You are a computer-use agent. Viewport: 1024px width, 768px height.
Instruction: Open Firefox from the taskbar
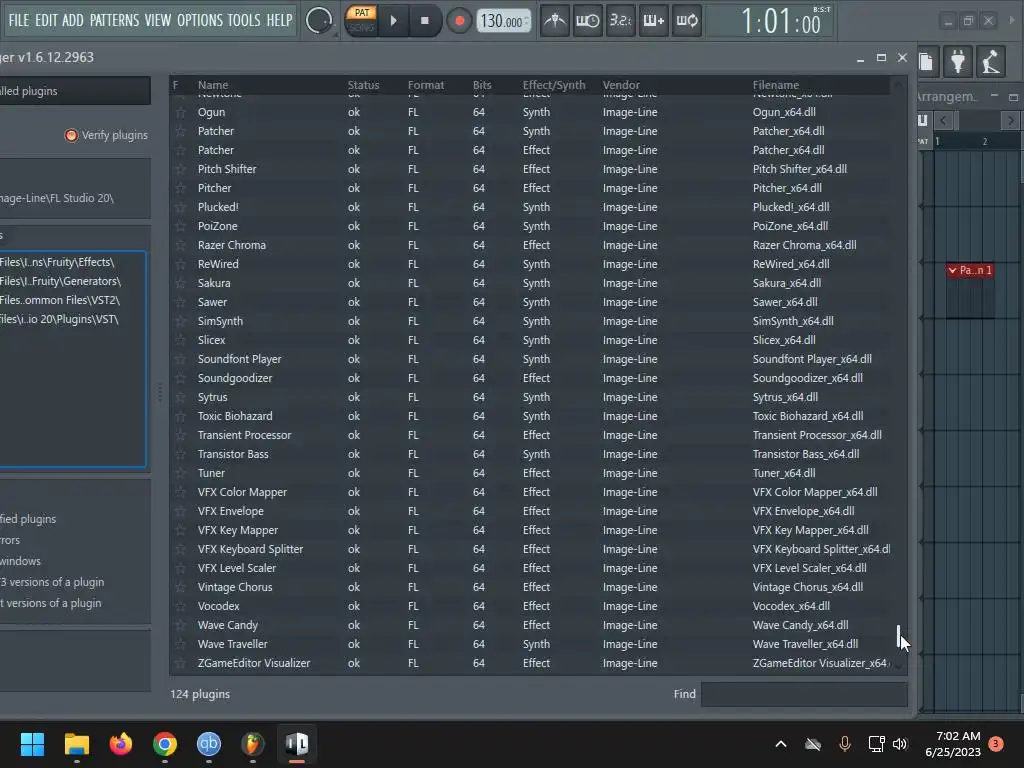[x=121, y=744]
